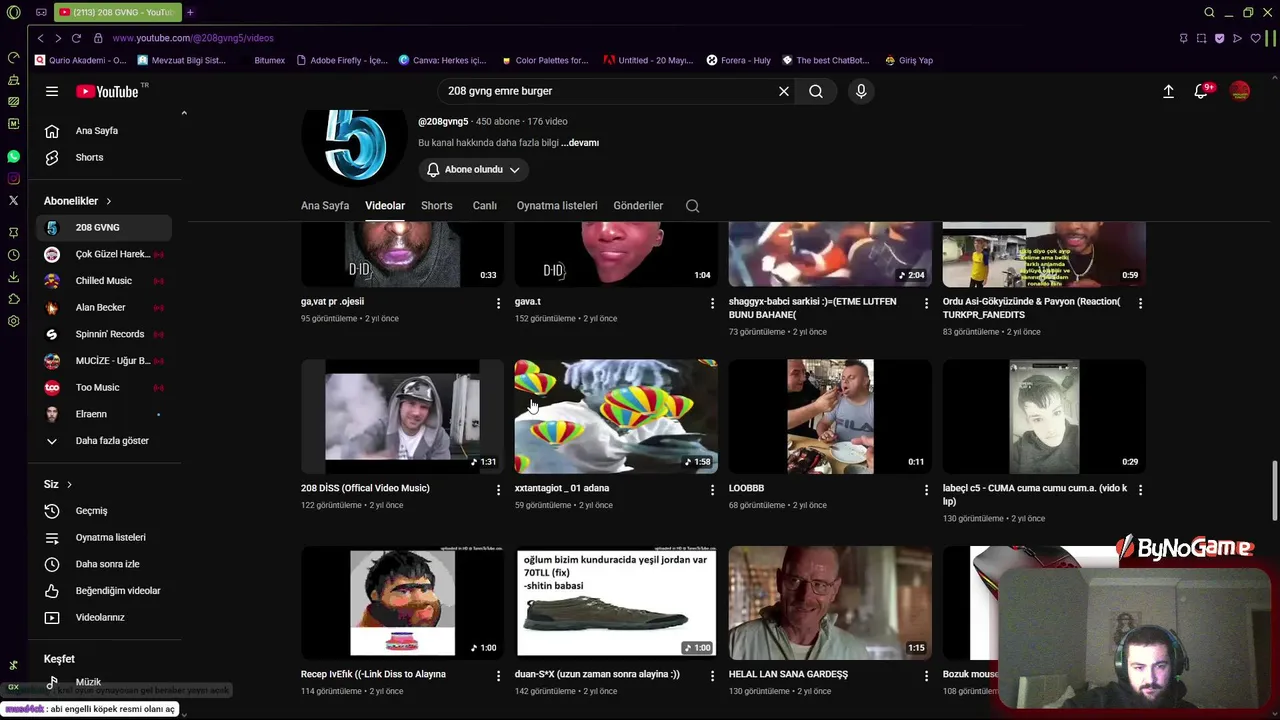
Task: Open the notifications bell
Action: 1202,91
